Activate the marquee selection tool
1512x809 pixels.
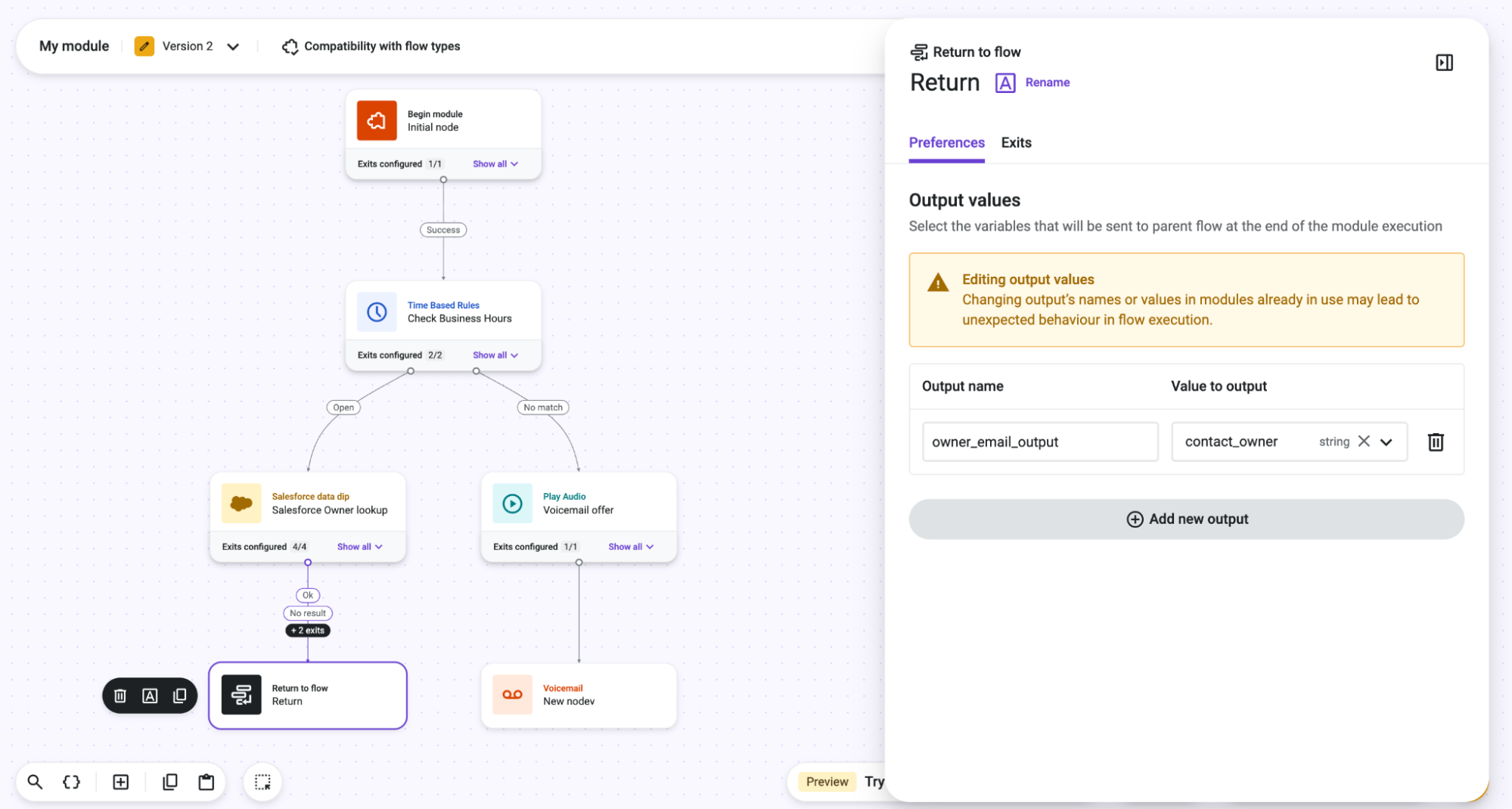coord(262,782)
